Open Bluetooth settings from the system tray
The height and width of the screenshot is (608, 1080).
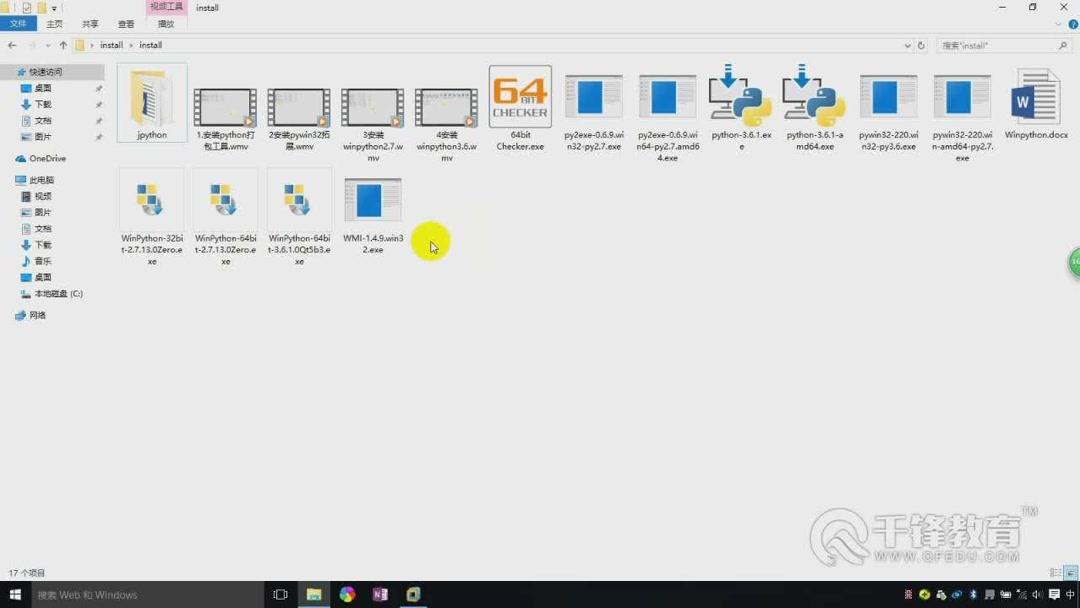(x=973, y=594)
